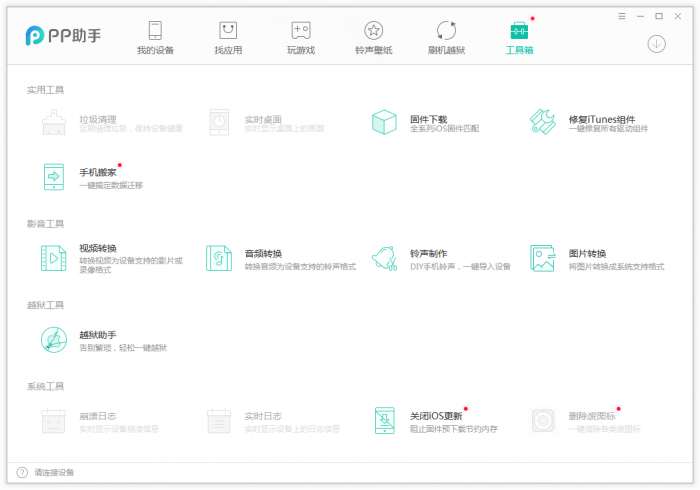
Task: Open the download manager arrow icon
Action: [x=656, y=44]
